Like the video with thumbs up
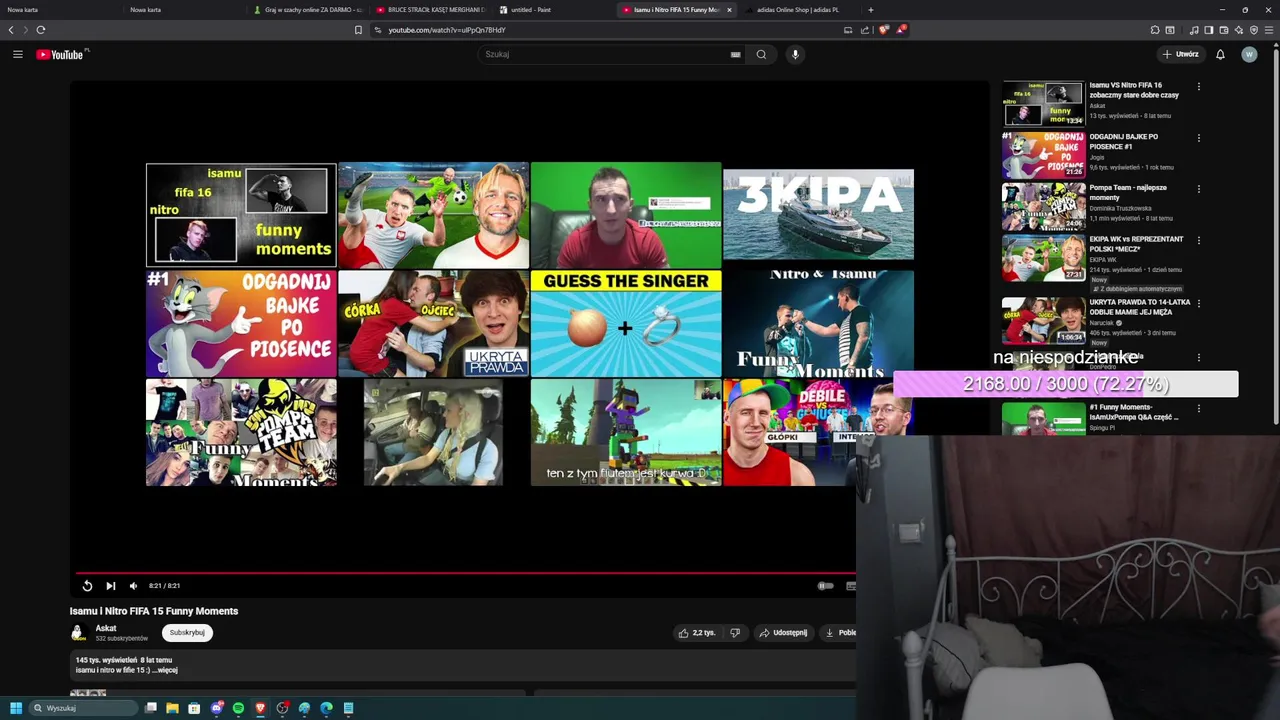The height and width of the screenshot is (720, 1280). (697, 633)
